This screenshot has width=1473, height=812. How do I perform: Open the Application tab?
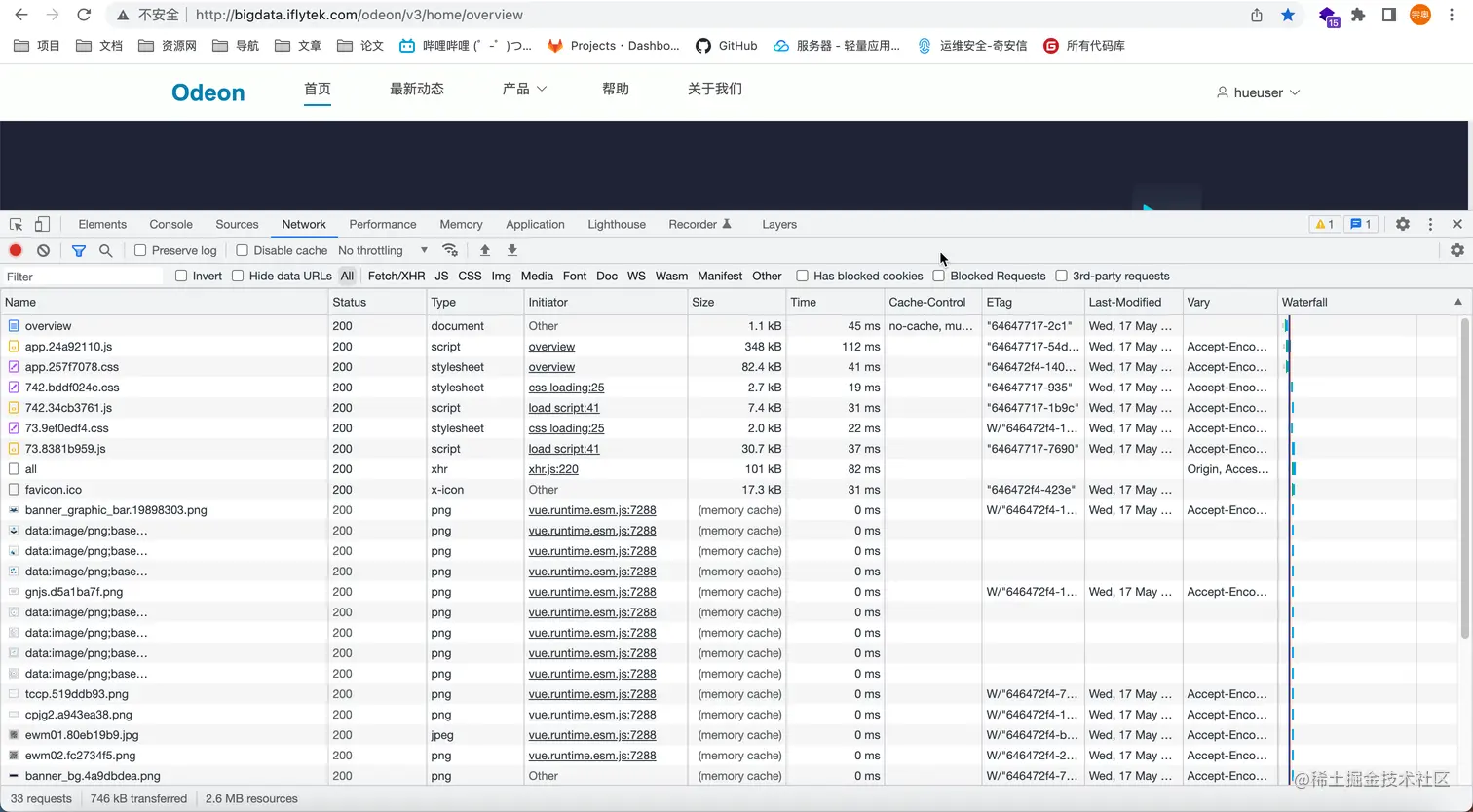pos(535,224)
